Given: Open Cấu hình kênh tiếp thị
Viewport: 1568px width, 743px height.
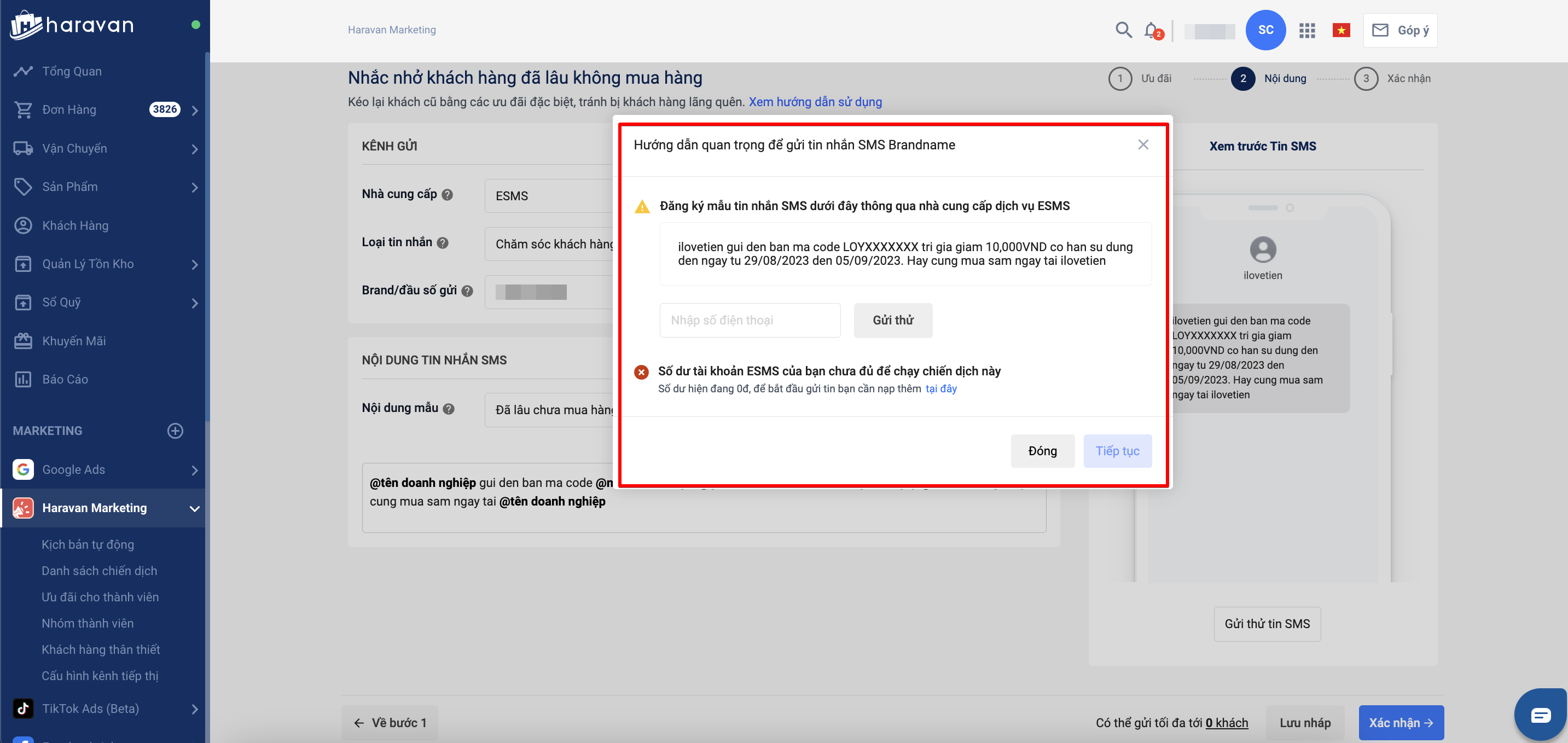Looking at the screenshot, I should click(100, 676).
